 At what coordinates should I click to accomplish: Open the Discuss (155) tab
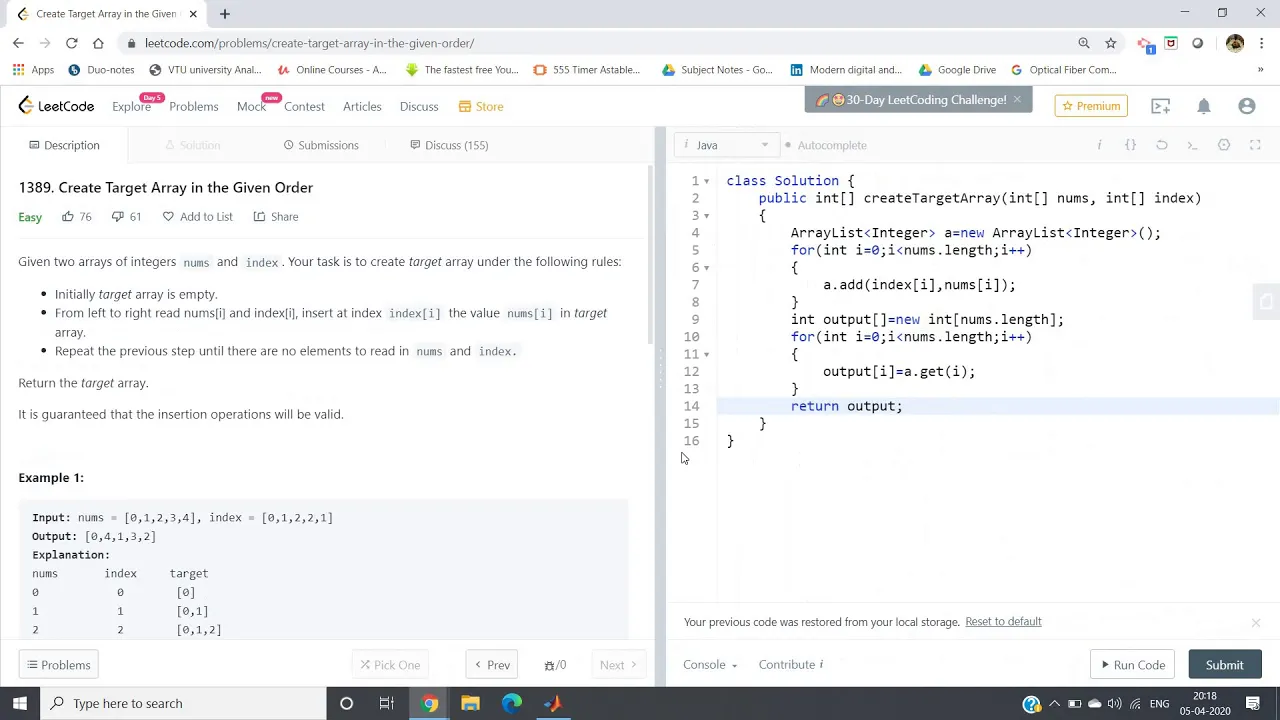[x=449, y=145]
